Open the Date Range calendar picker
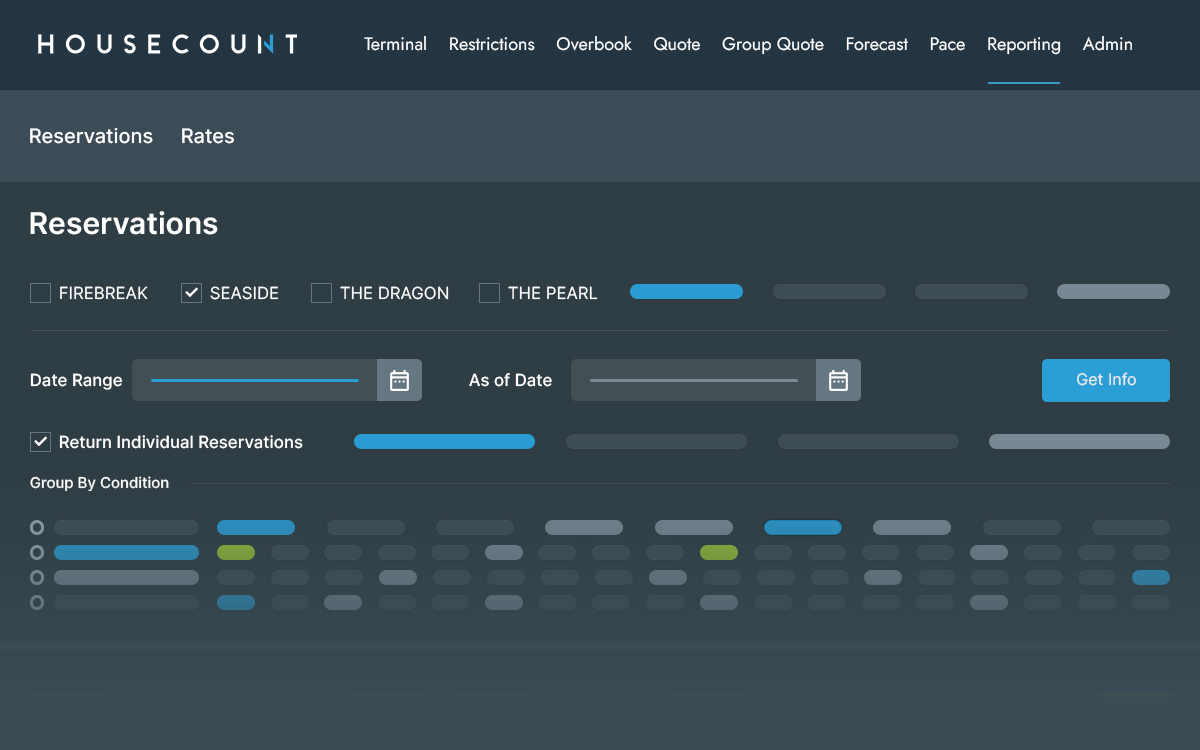 click(x=399, y=380)
